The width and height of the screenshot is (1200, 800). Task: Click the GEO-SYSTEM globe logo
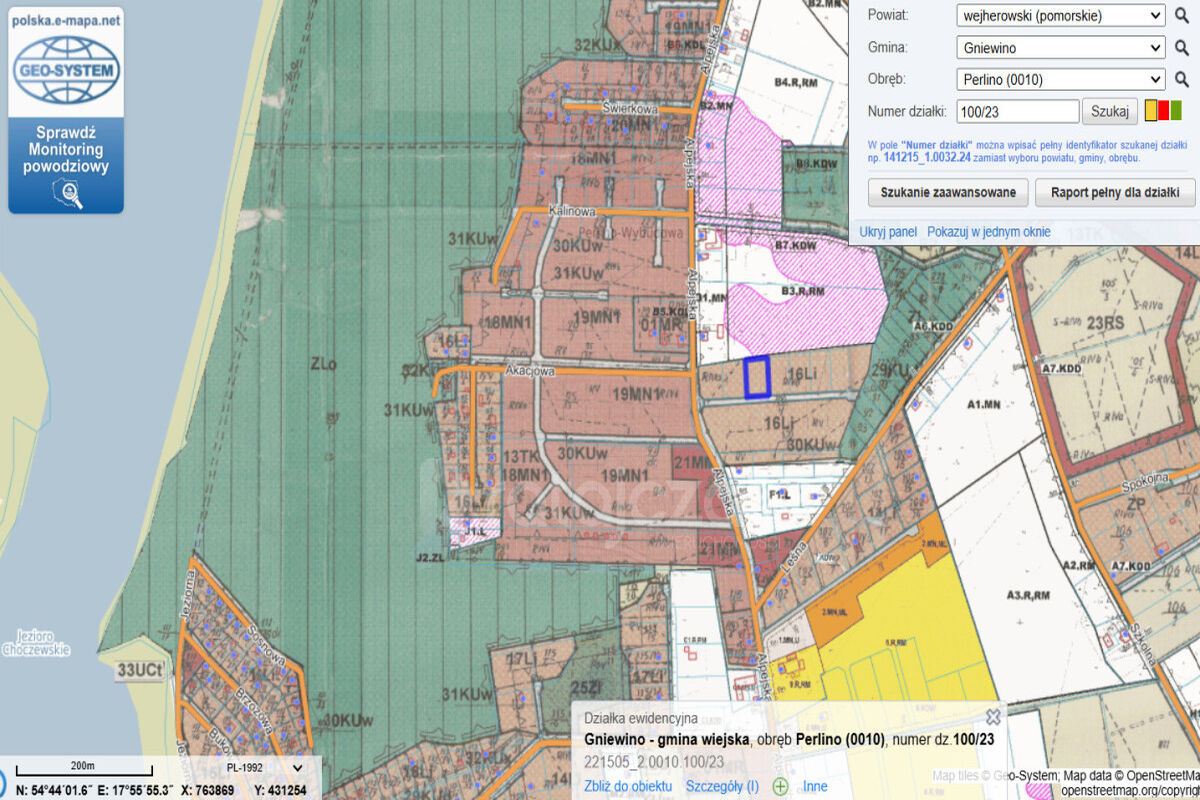click(x=66, y=70)
